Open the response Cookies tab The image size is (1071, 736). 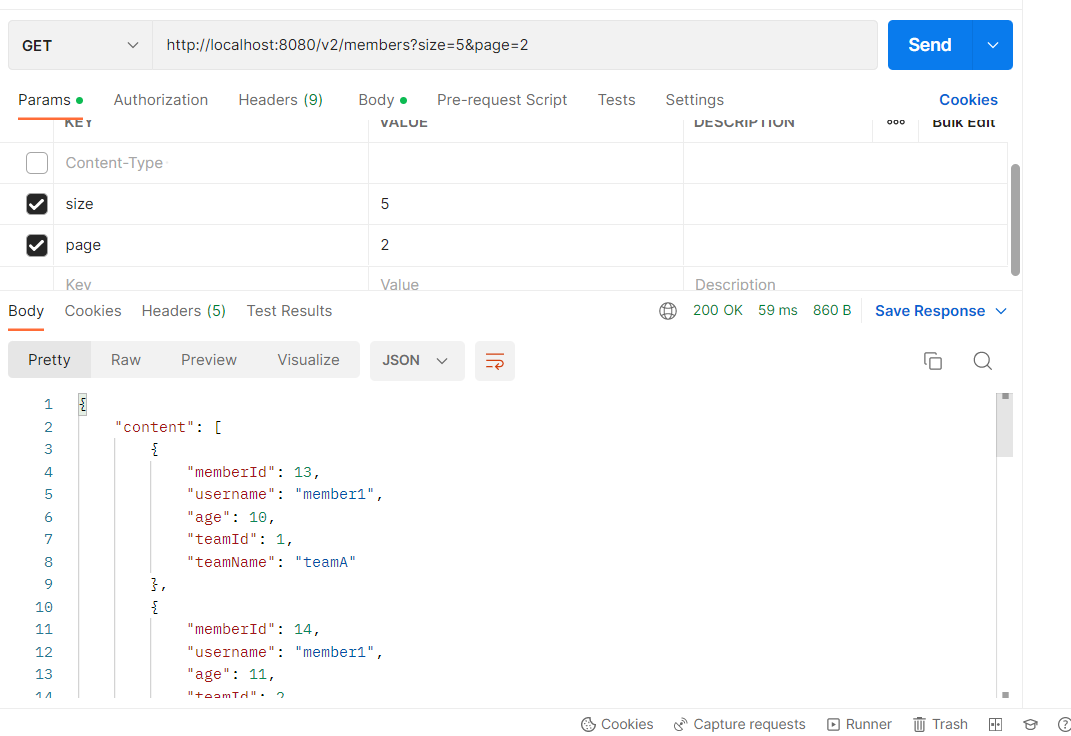click(93, 311)
